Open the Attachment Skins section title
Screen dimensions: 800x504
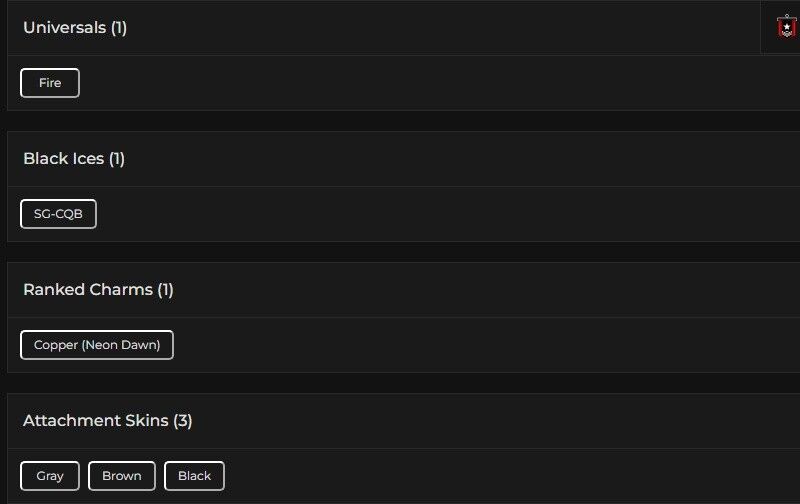(95, 421)
